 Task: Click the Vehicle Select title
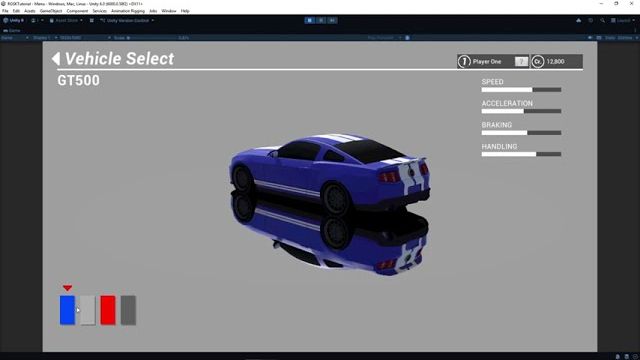click(x=120, y=59)
